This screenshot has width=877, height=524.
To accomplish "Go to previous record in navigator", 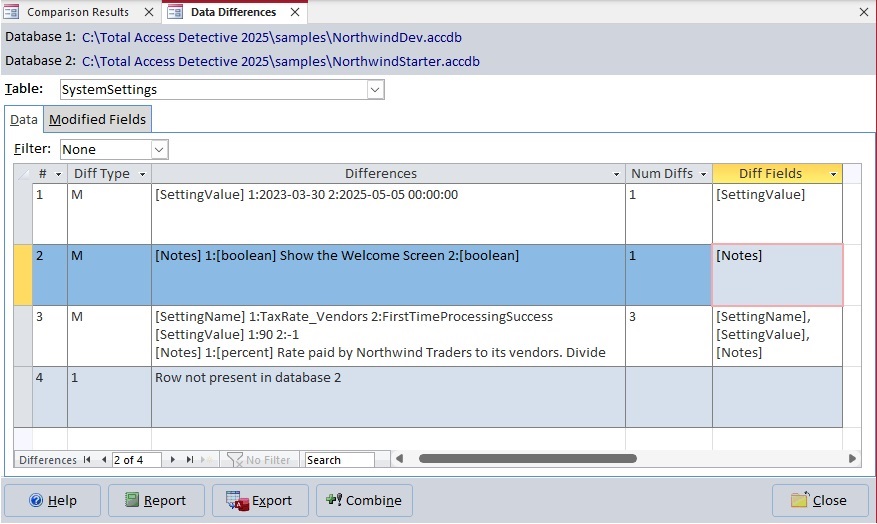I will pos(102,460).
